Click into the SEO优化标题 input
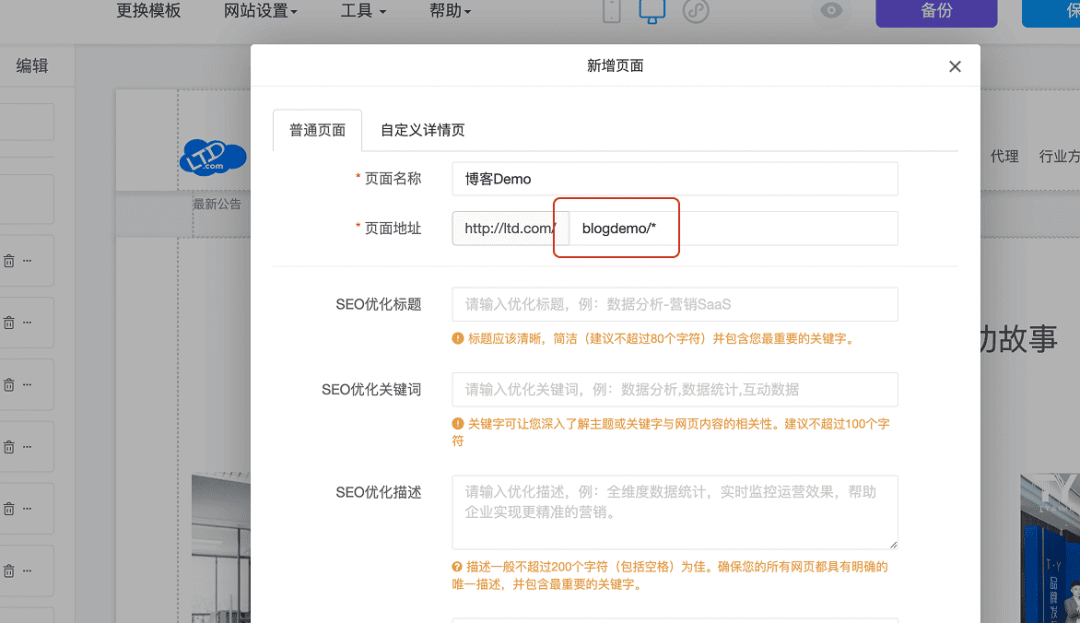The height and width of the screenshot is (623, 1080). [674, 304]
